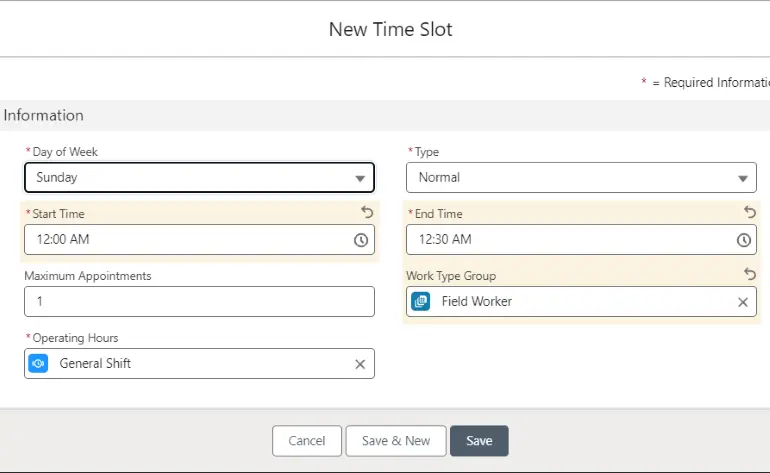Remove General Shift from Operating Hours

click(360, 364)
